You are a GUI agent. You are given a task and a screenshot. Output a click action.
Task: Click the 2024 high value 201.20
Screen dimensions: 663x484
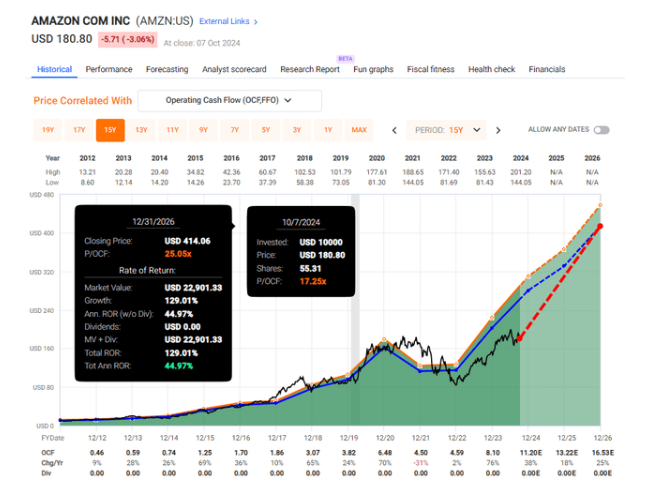pos(521,172)
